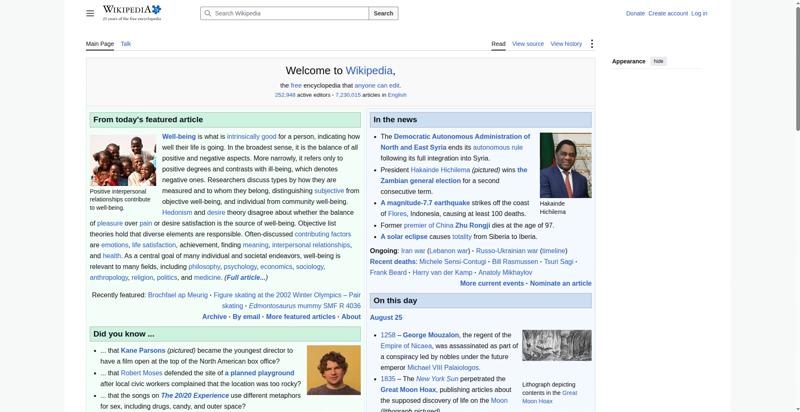Click 'Nominate an article' link
This screenshot has width=800, height=412.
click(x=561, y=284)
